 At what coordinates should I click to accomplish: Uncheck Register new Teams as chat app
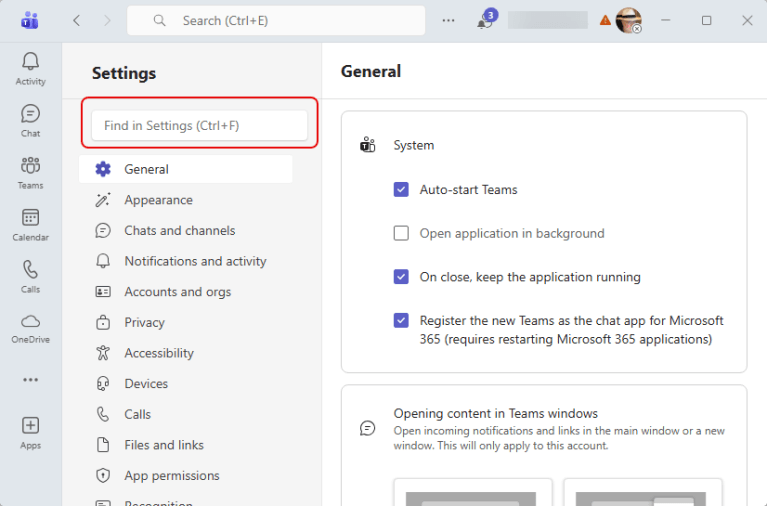pyautogui.click(x=401, y=321)
